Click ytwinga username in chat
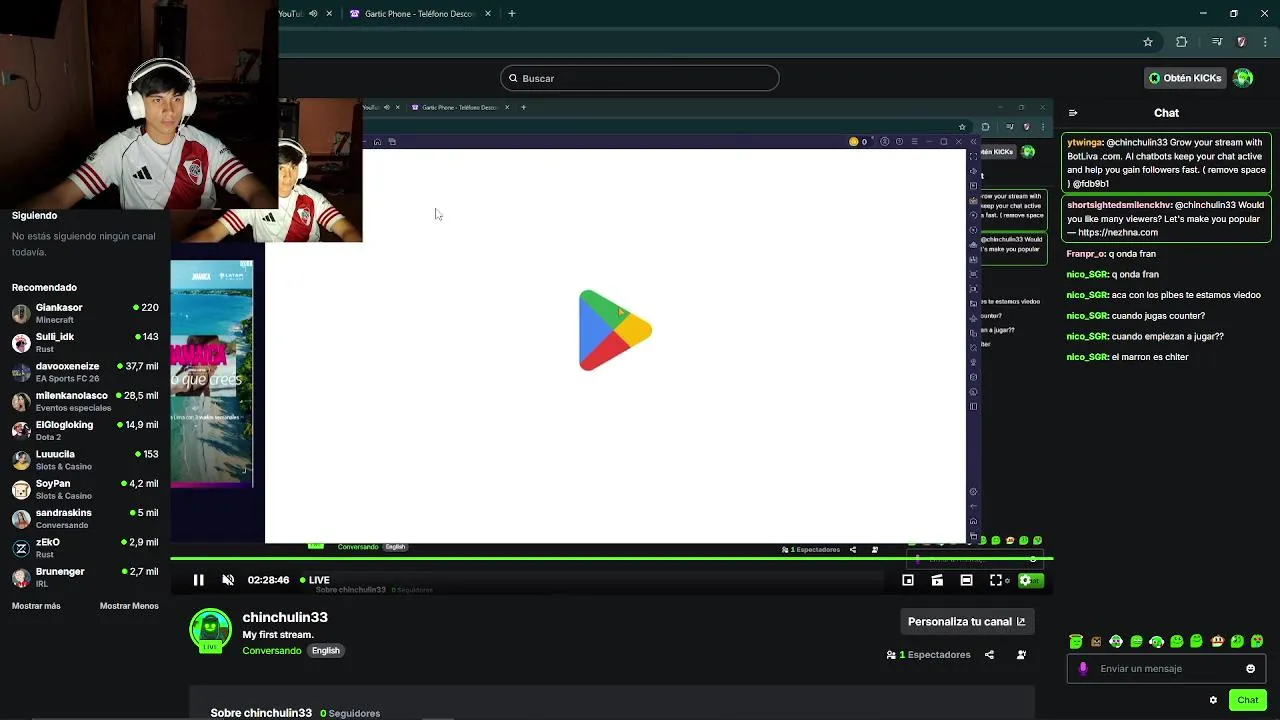 click(1085, 143)
